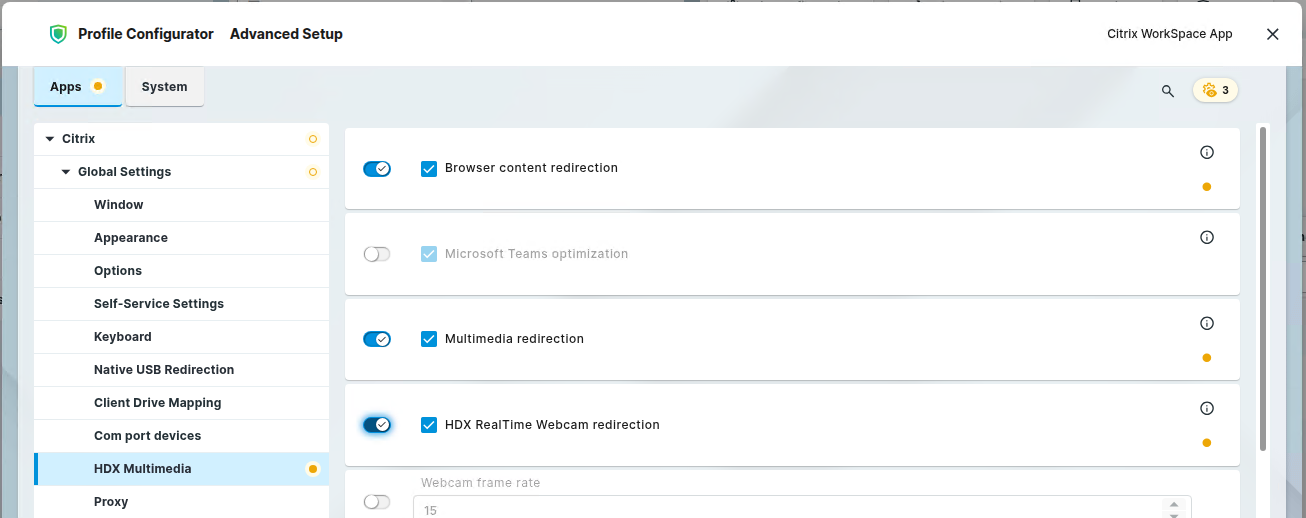Click info icon for Browser content redirection
Viewport: 1306px width, 518px height.
(1206, 153)
